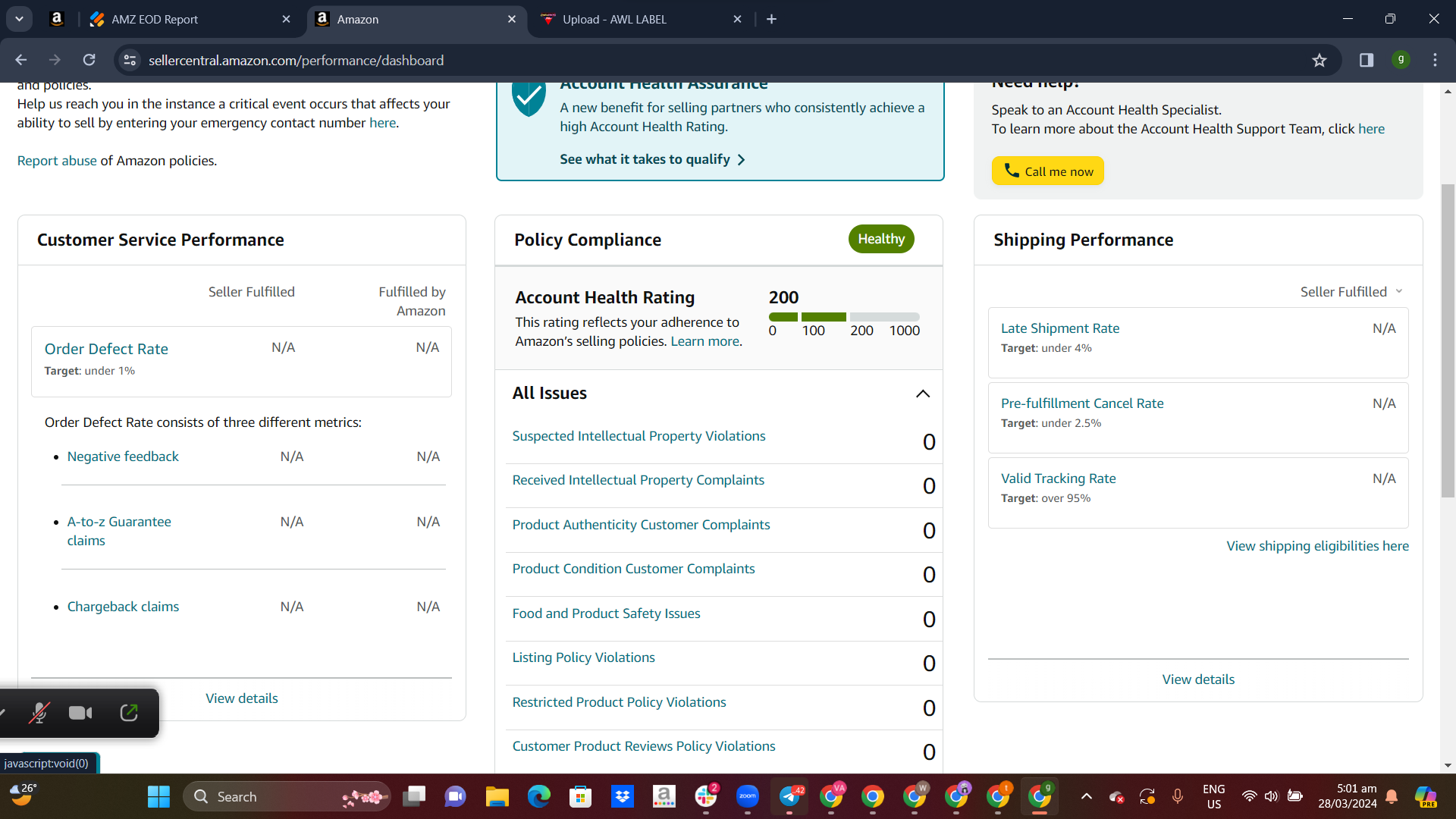The image size is (1456, 819).
Task: Open the Chargeback claims metric
Action: [123, 607]
